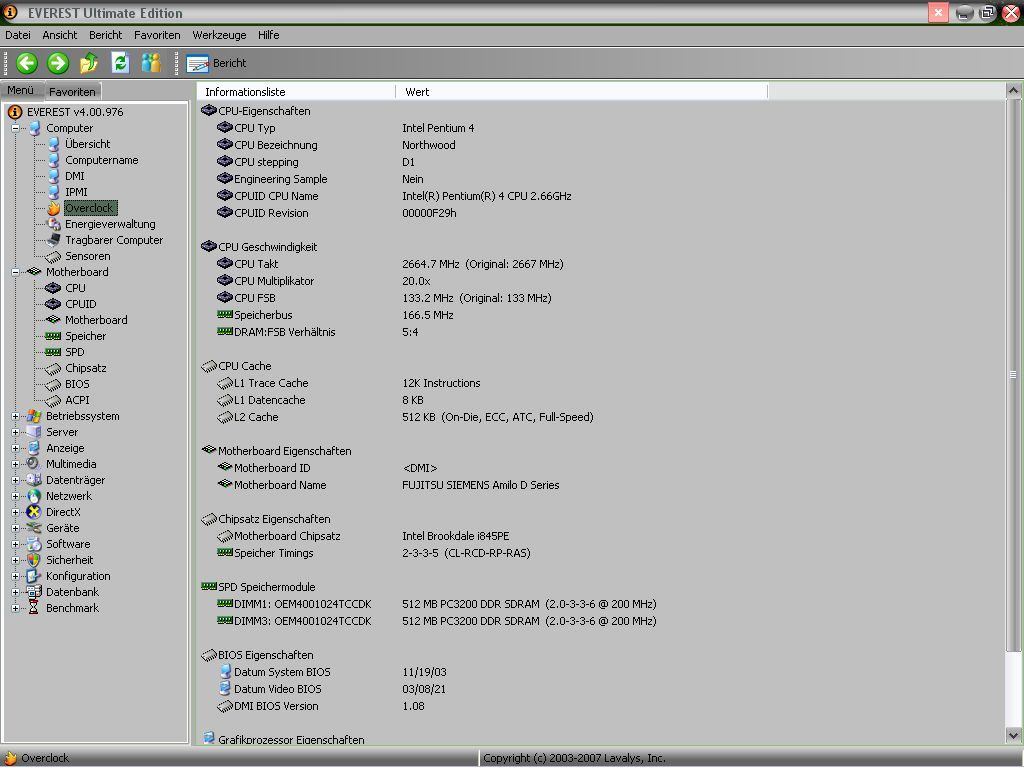Collapse the Motherboard tree node
1024x768 pixels.
coord(15,272)
